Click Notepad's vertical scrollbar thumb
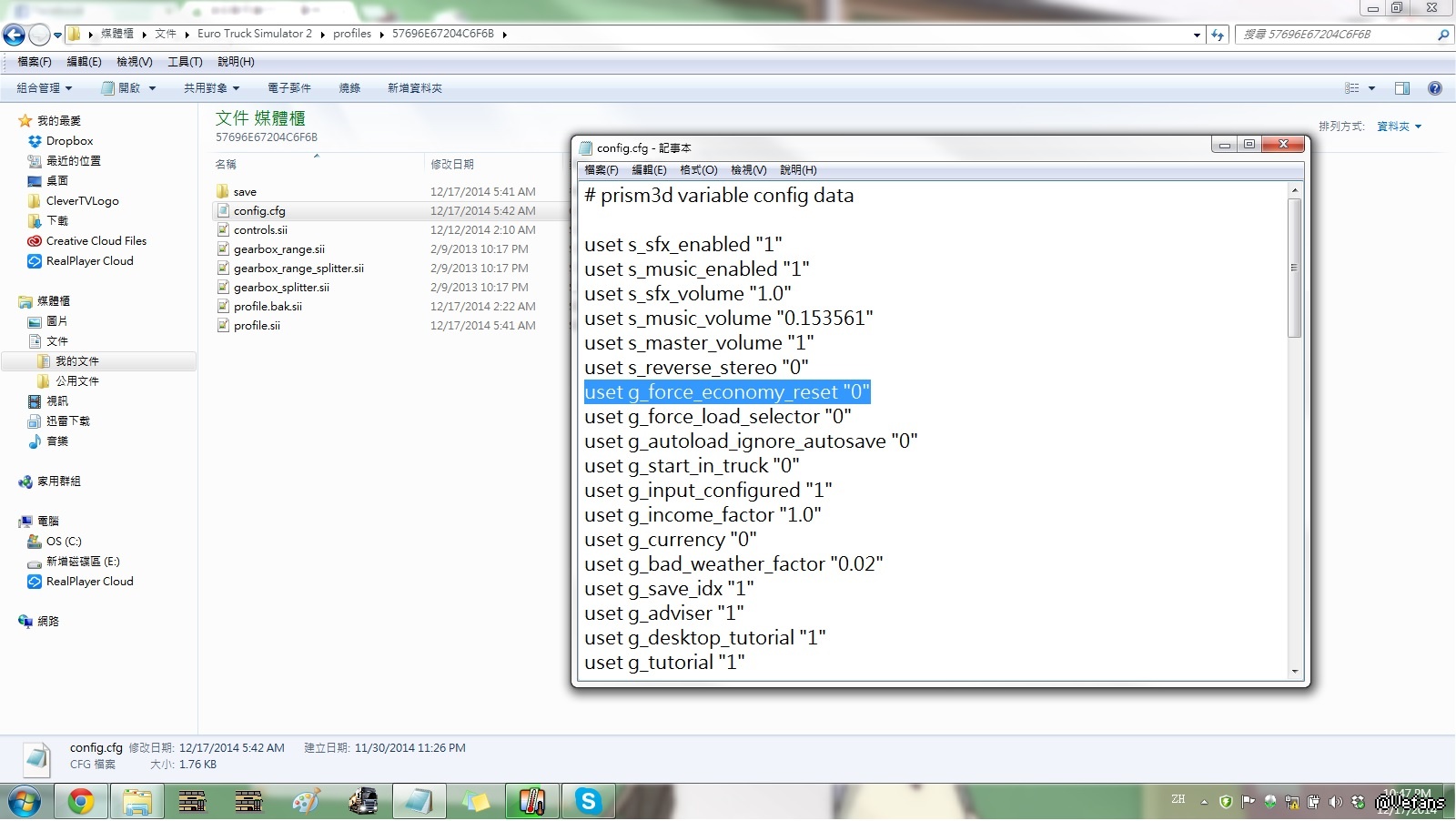 (1294, 268)
